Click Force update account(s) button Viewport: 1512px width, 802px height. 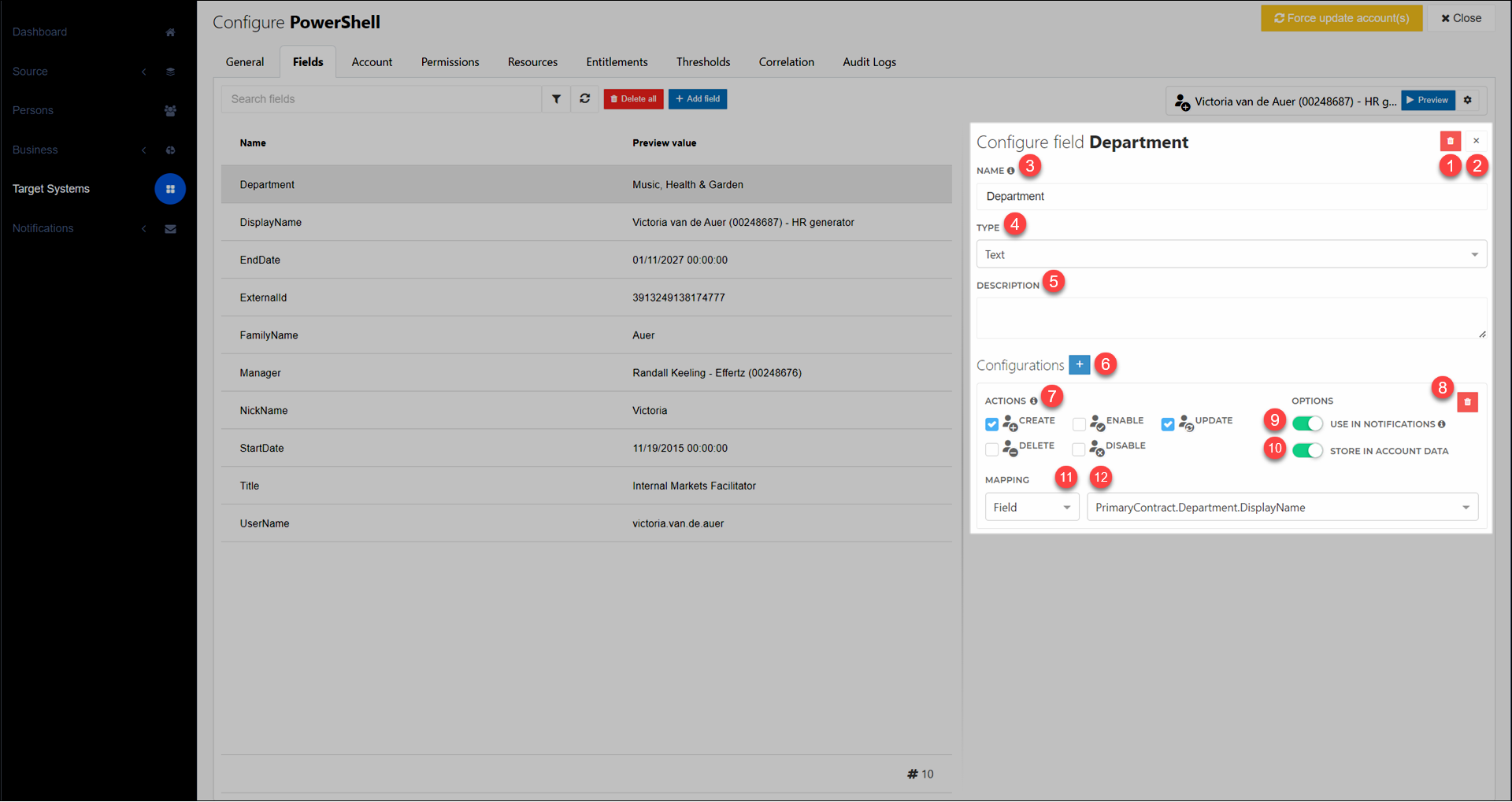click(1342, 18)
